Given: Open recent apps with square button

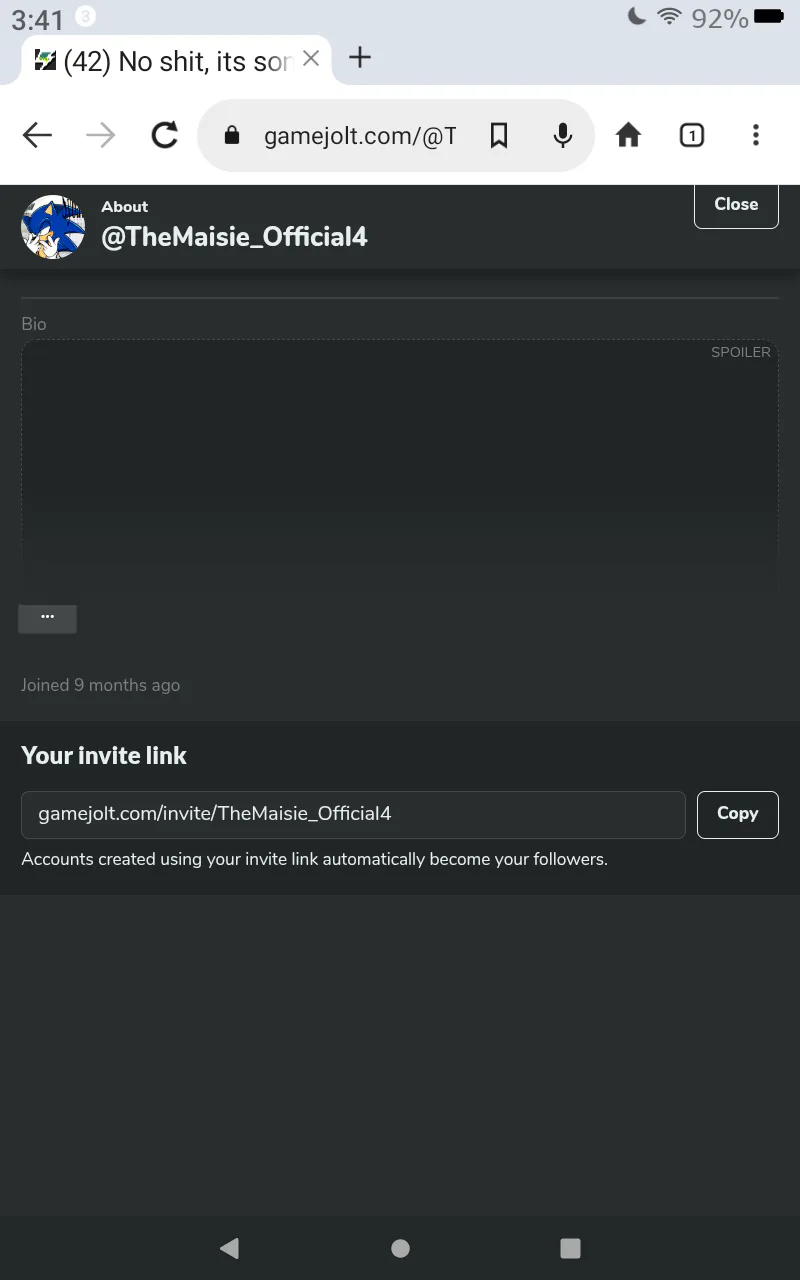Looking at the screenshot, I should [570, 1248].
